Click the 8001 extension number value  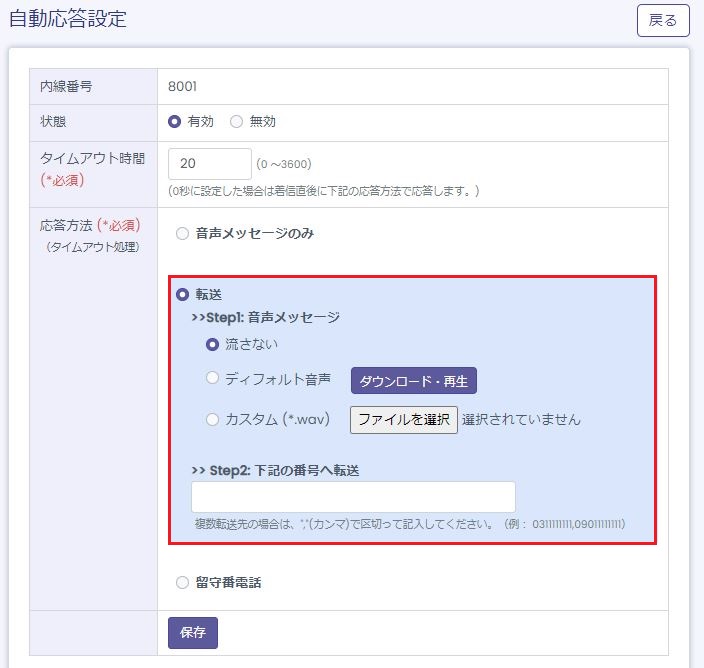point(182,87)
